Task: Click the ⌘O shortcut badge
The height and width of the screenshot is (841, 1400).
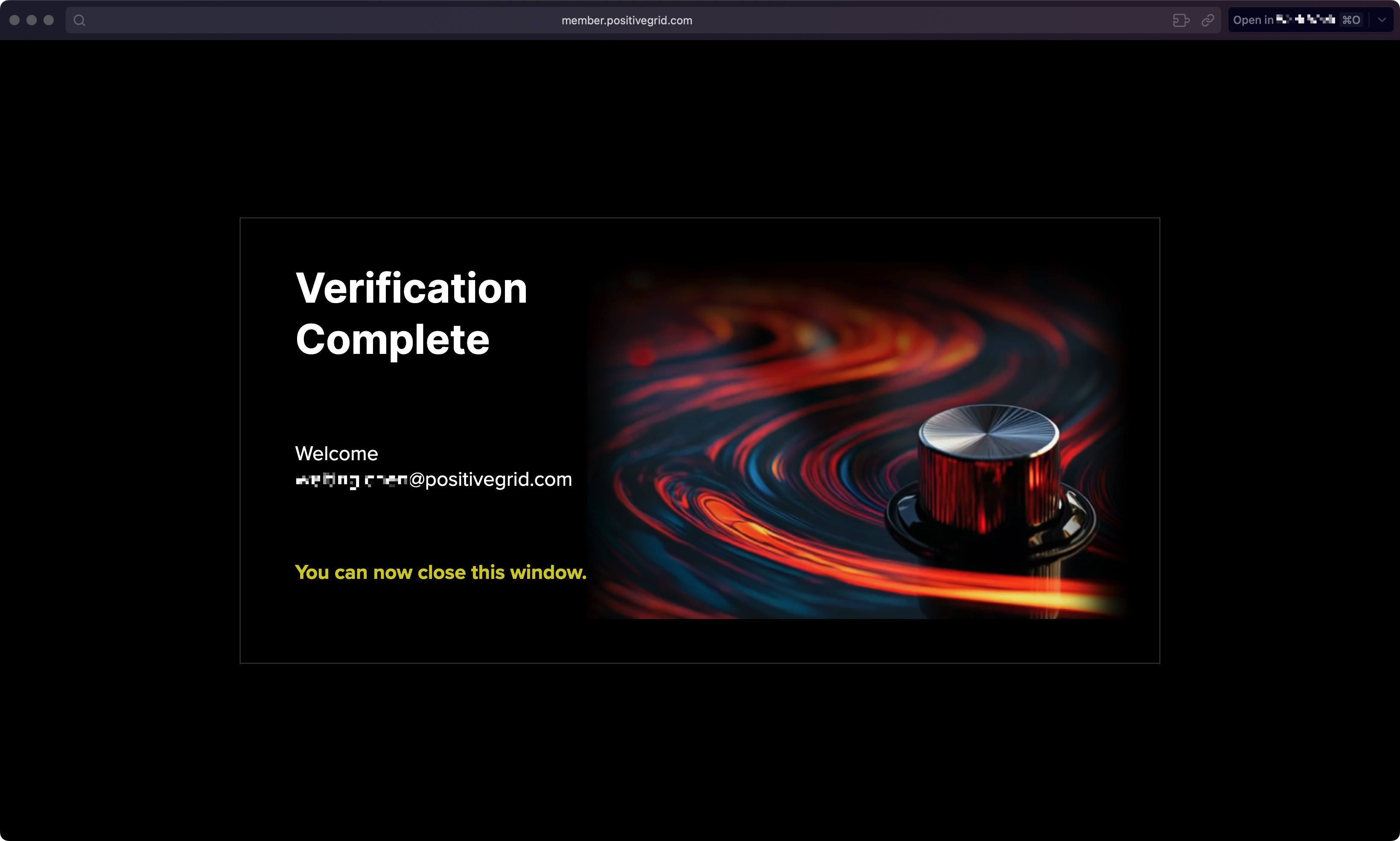Action: point(1351,20)
